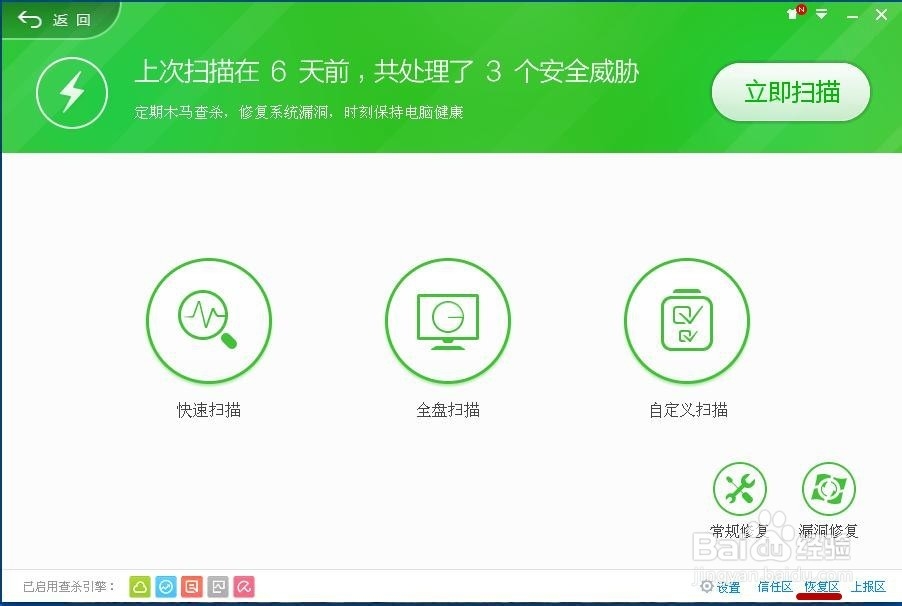902x606 pixels.
Task: Click the gray engine icon
Action: [x=218, y=587]
